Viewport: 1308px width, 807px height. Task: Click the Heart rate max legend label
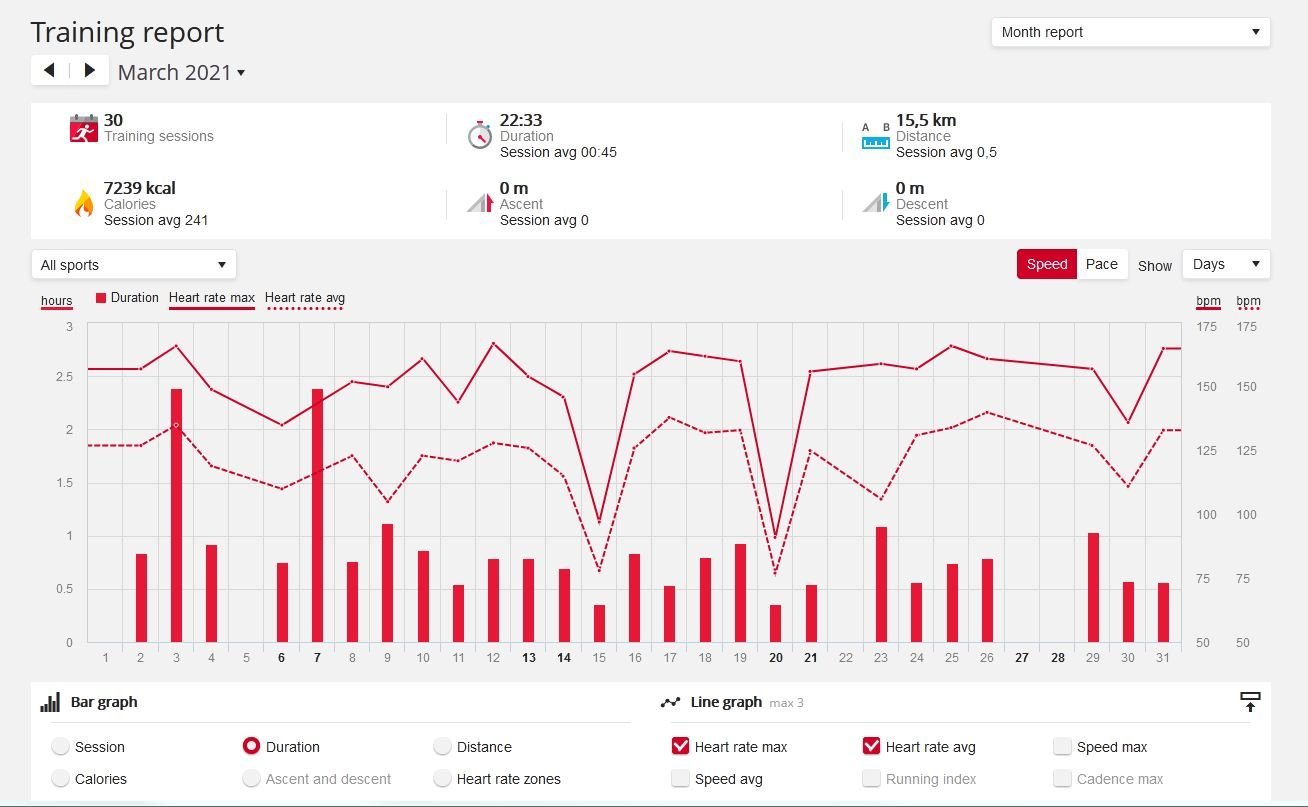click(x=212, y=298)
